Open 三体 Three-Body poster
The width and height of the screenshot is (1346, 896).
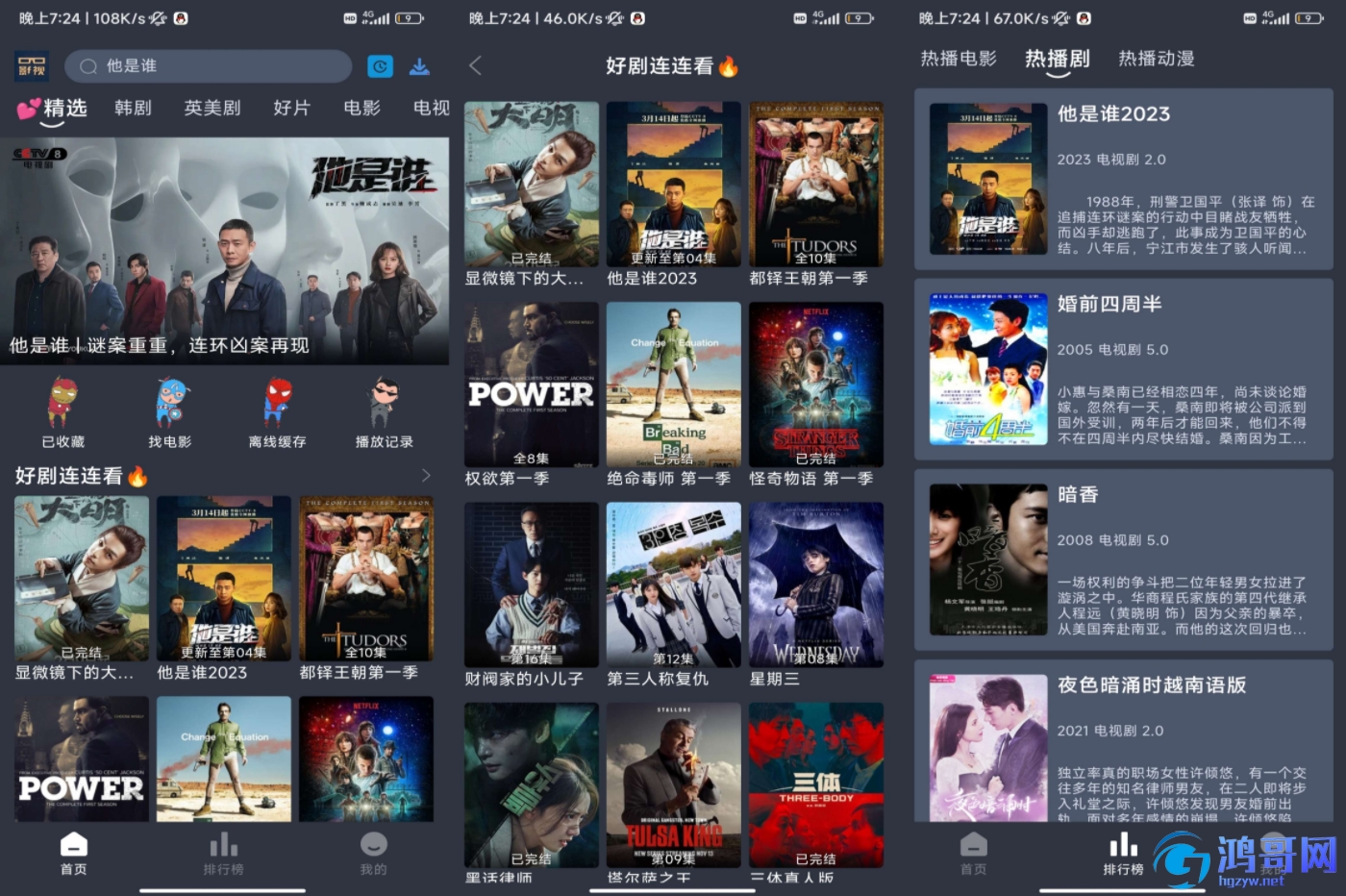(816, 785)
